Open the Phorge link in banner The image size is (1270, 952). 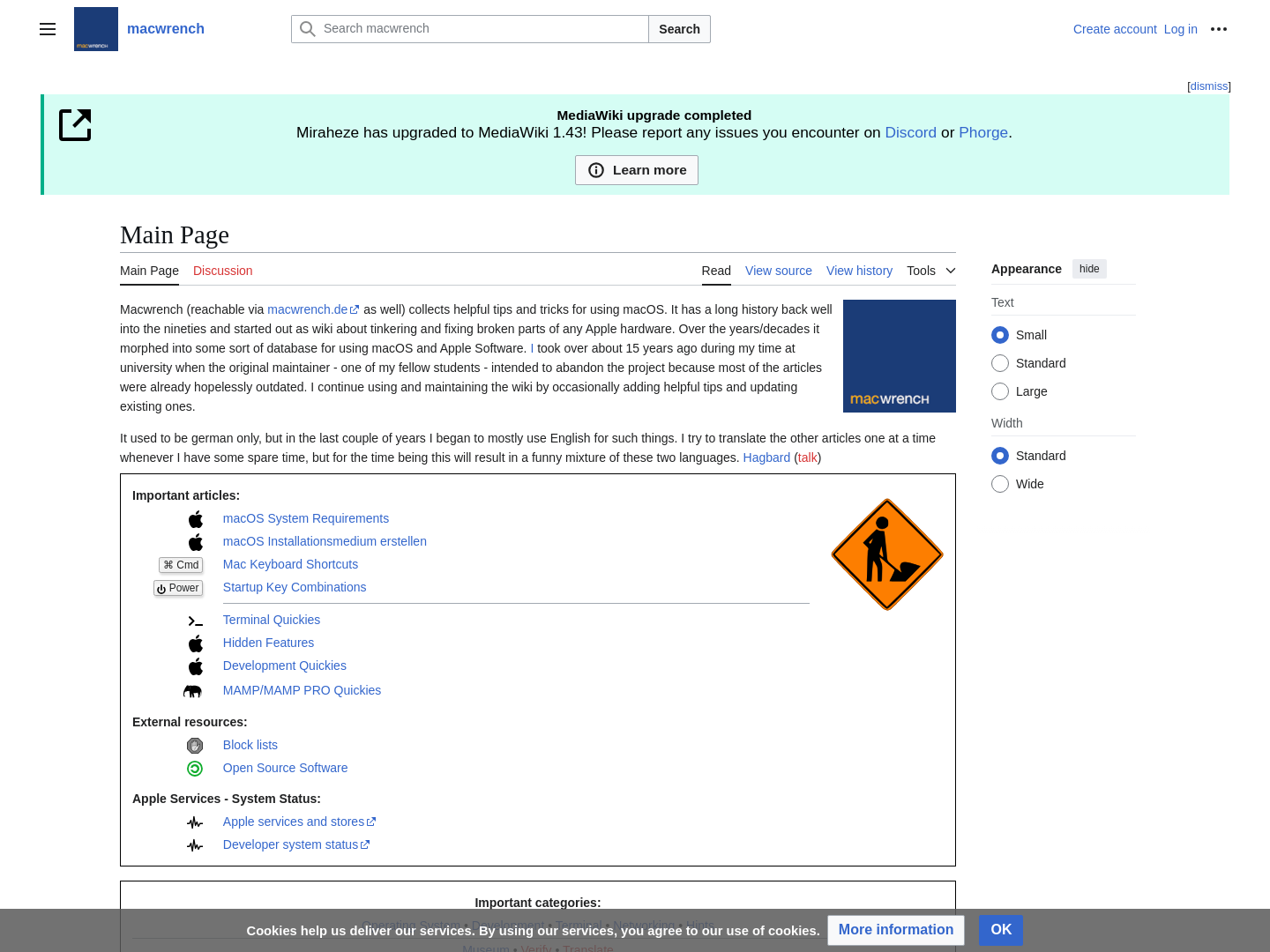coord(983,132)
